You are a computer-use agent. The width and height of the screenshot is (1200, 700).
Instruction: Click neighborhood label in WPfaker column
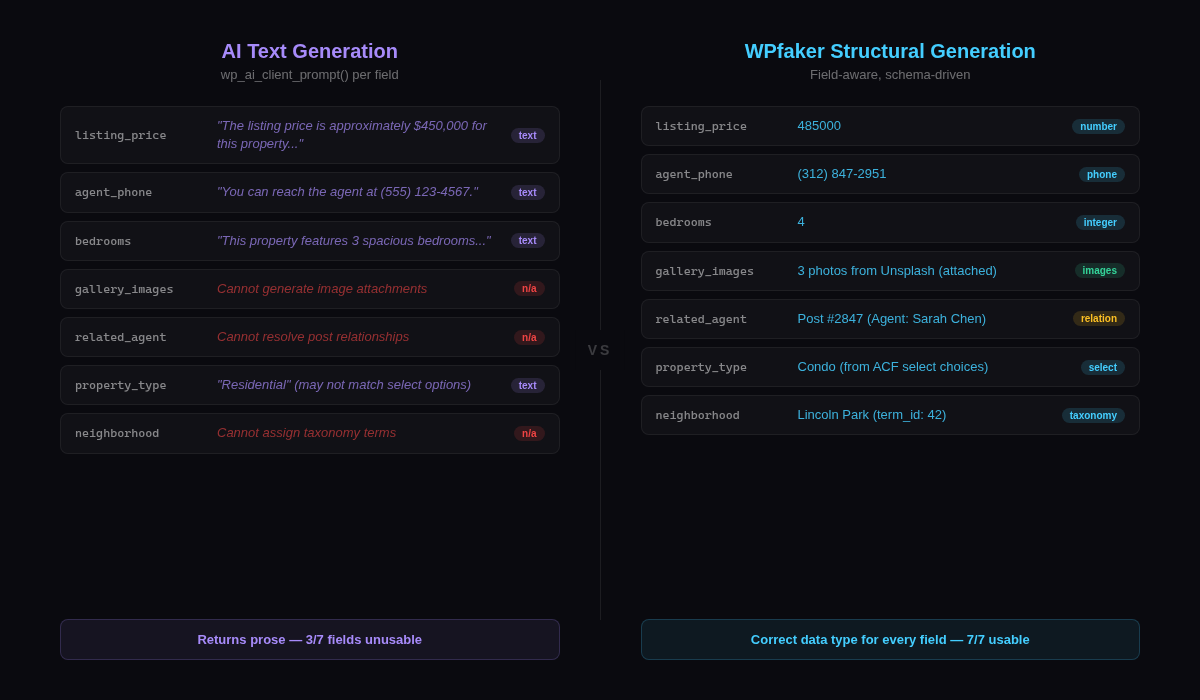coord(698,415)
